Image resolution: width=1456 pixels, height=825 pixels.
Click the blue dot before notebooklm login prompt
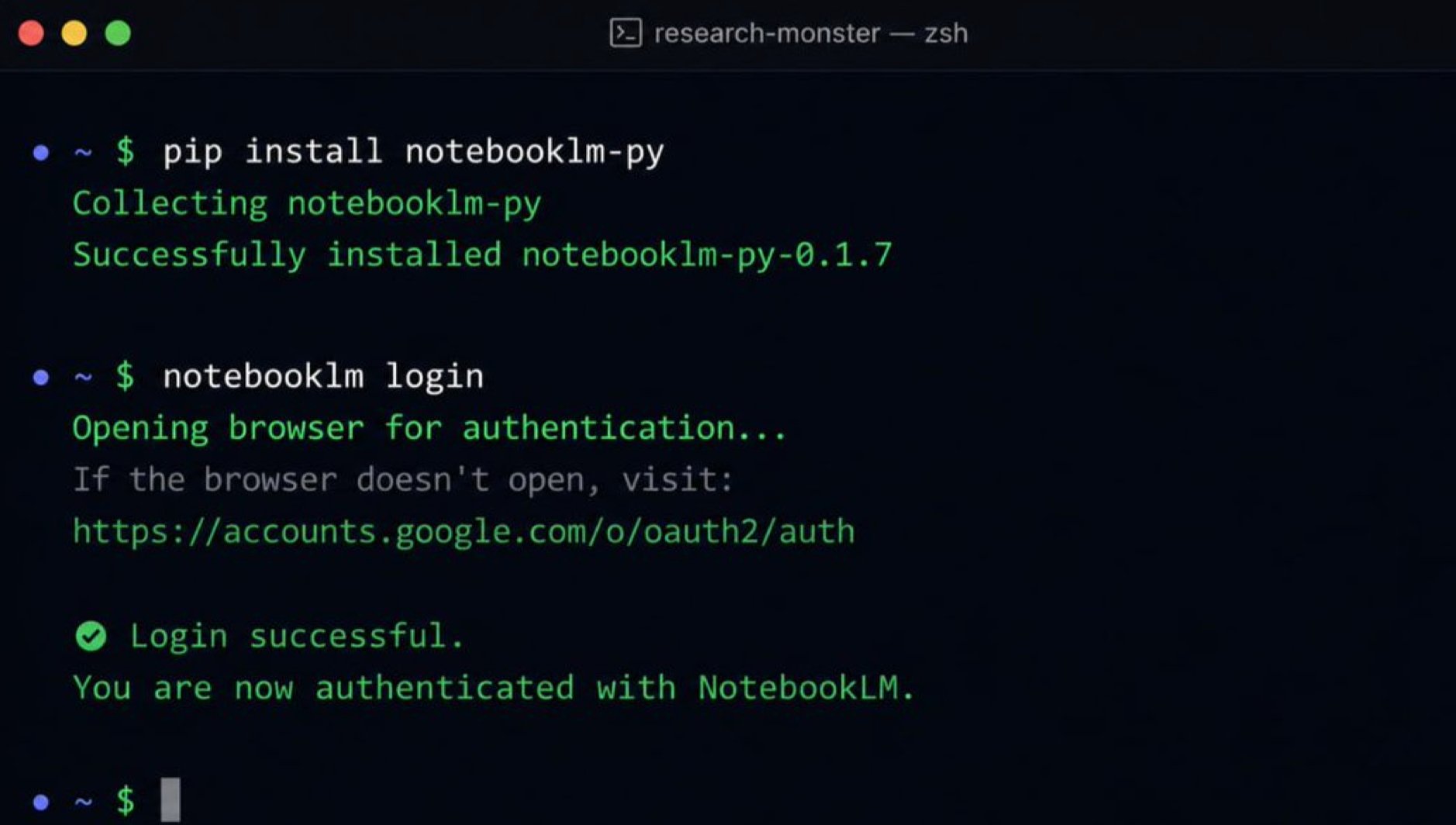(x=41, y=378)
